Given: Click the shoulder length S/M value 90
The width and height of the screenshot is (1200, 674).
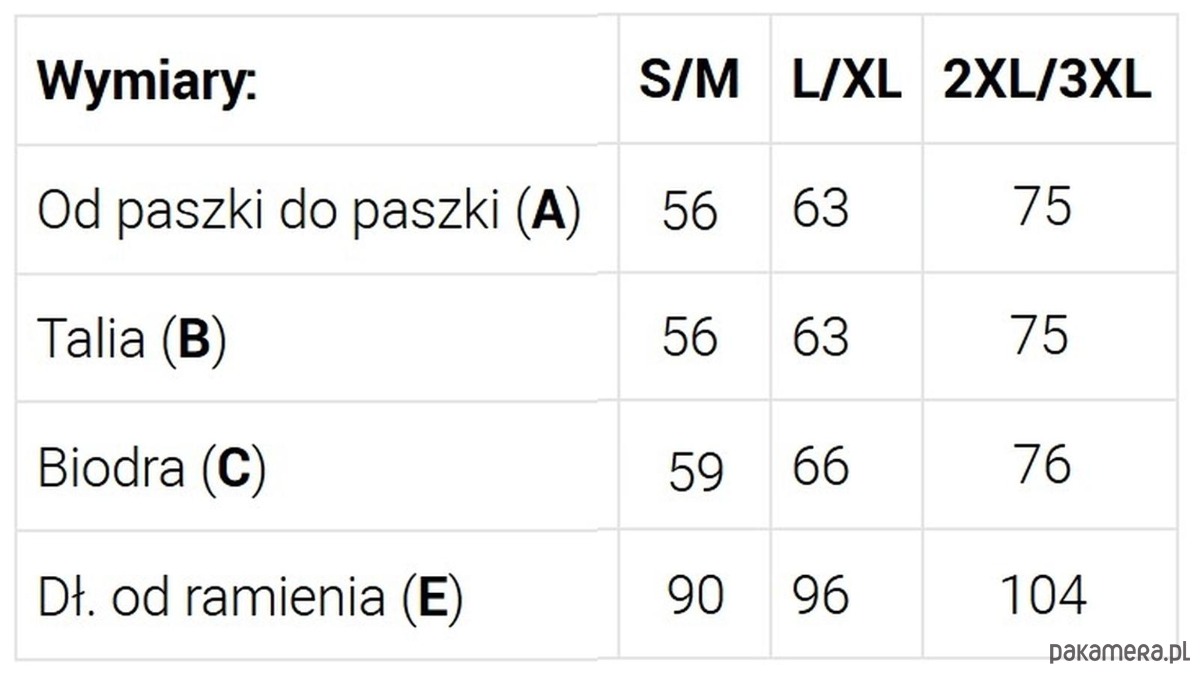Looking at the screenshot, I should tap(695, 596).
